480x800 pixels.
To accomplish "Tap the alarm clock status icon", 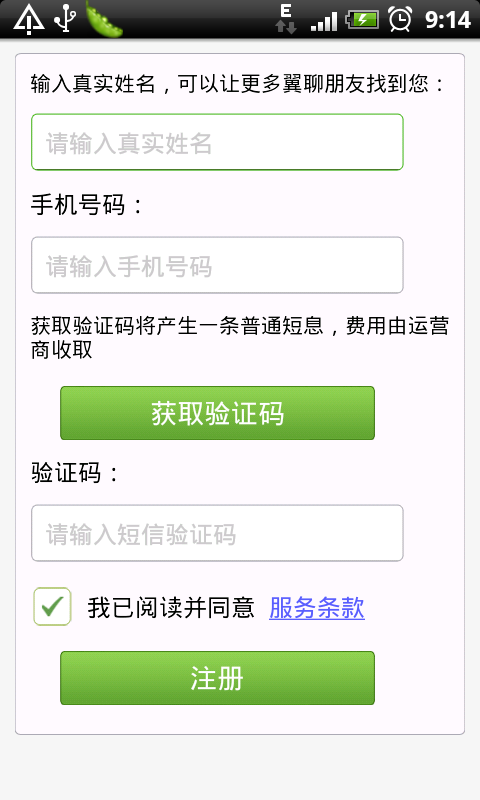I will click(x=400, y=19).
